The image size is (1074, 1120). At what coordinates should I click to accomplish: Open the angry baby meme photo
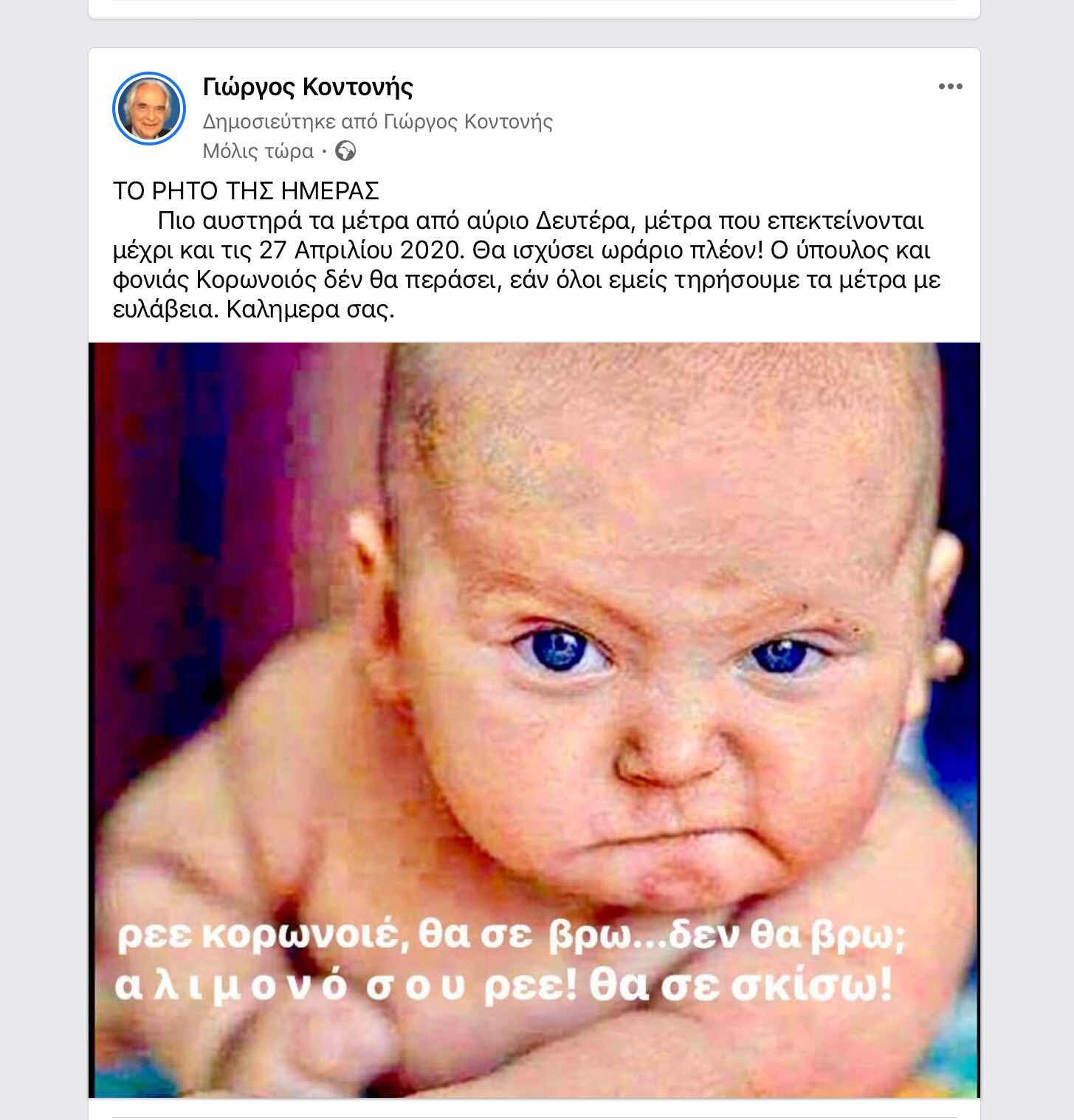(534, 720)
